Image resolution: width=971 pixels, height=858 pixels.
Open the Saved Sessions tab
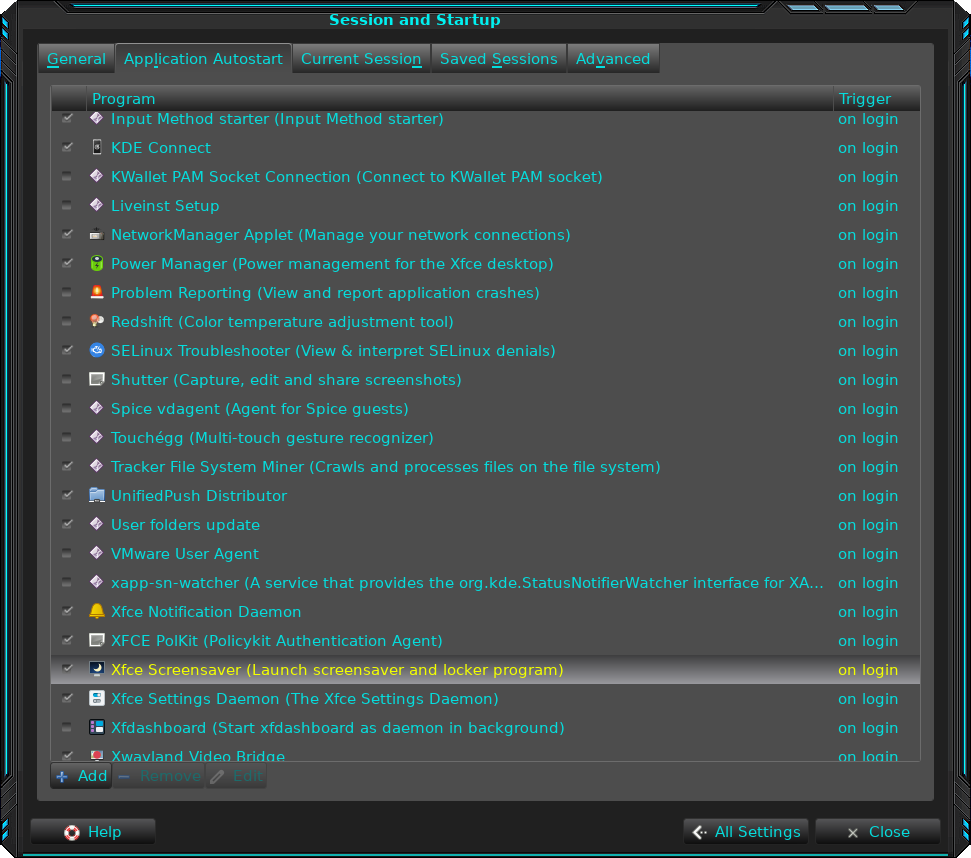point(499,59)
